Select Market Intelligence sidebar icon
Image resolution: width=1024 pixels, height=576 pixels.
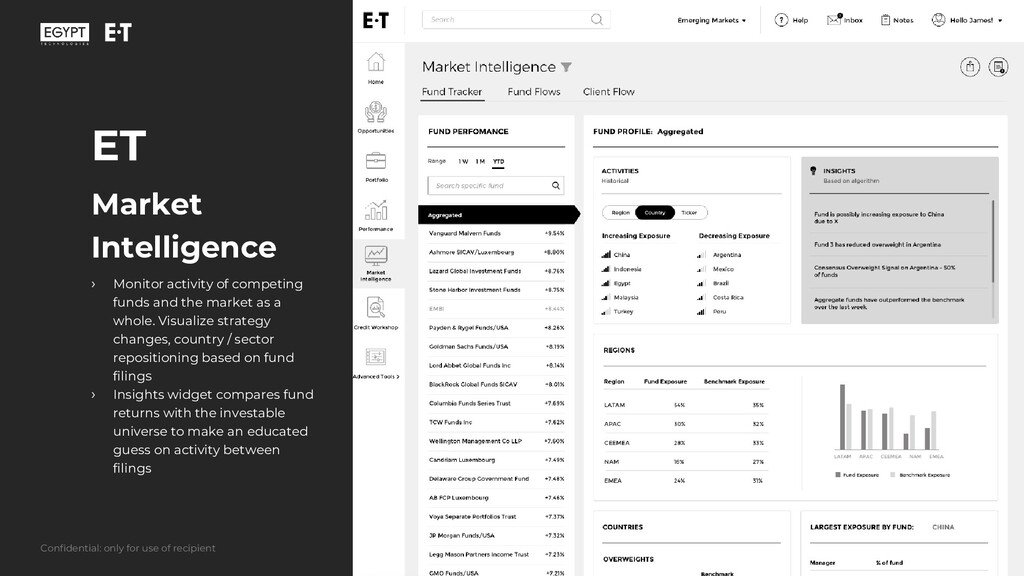[x=376, y=255]
